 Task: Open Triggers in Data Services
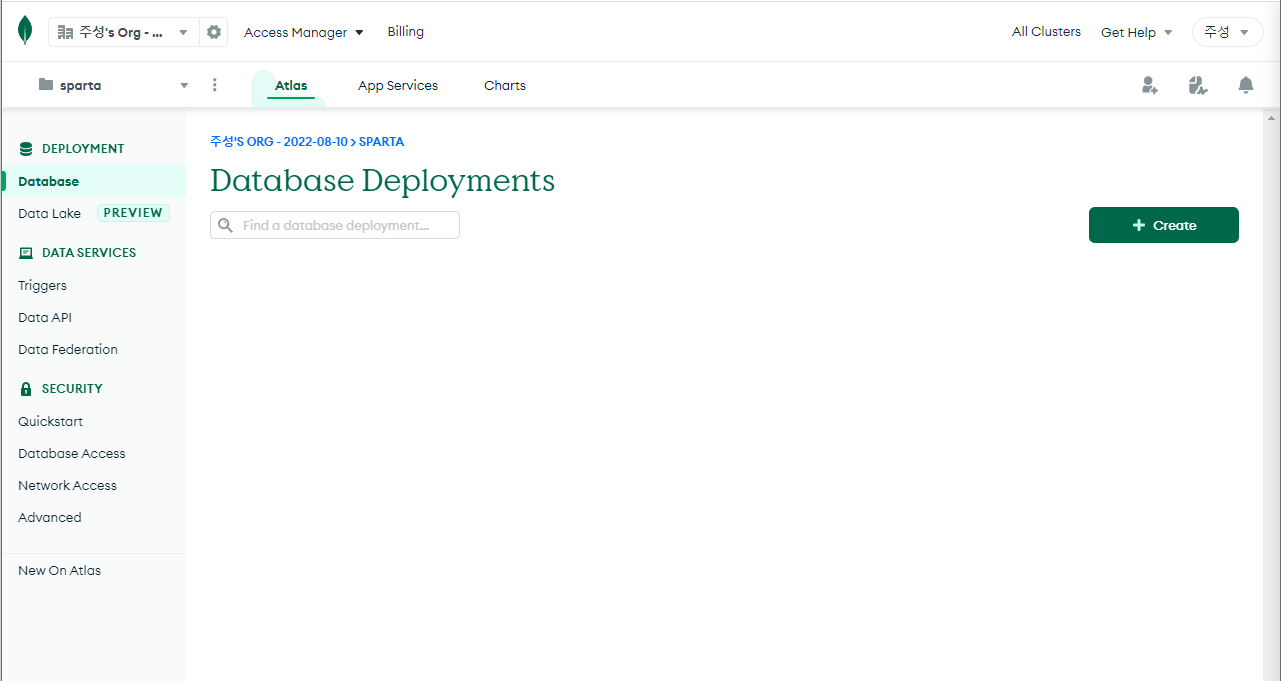42,285
